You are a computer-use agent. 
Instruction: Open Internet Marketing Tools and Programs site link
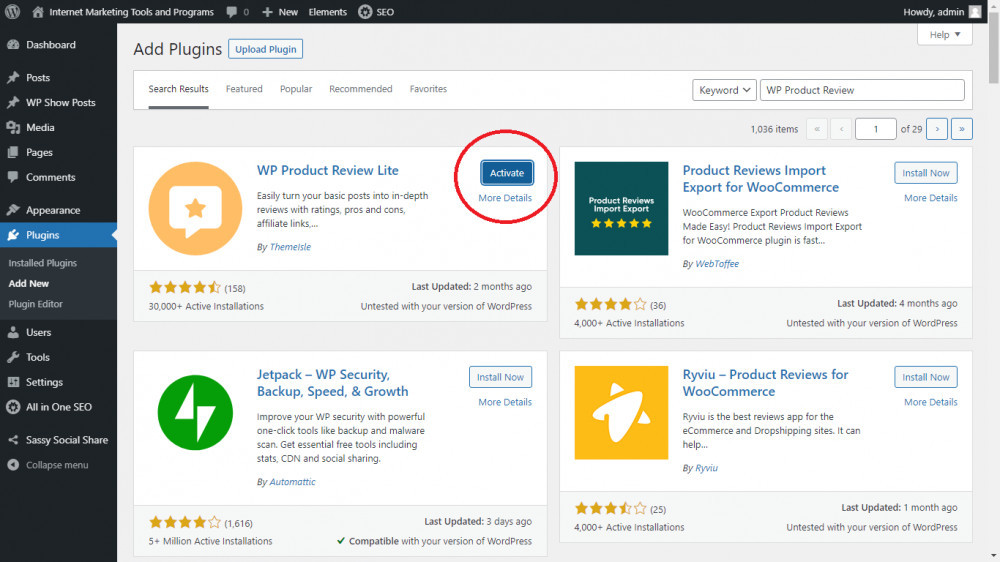tap(131, 11)
